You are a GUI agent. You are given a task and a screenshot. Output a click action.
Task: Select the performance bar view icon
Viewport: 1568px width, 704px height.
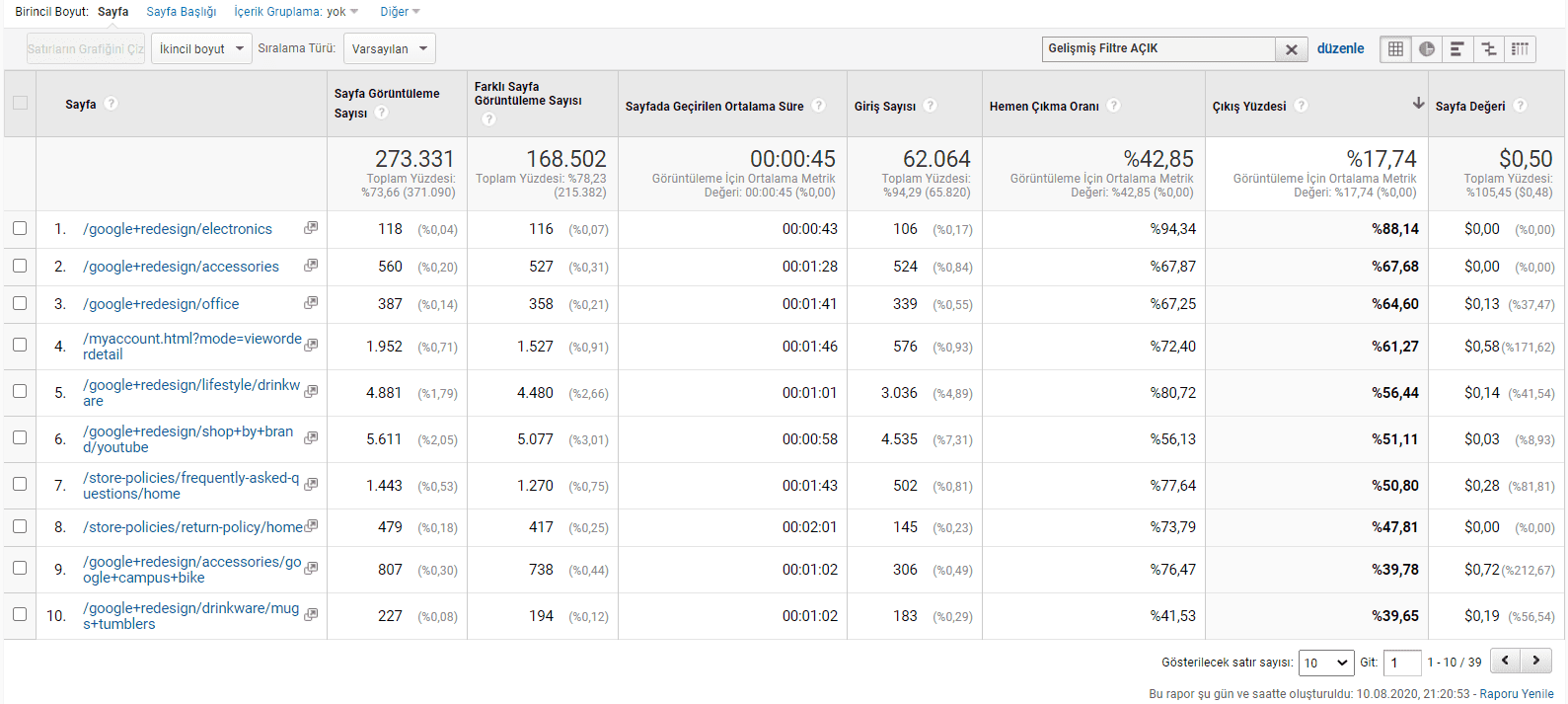pyautogui.click(x=1457, y=49)
